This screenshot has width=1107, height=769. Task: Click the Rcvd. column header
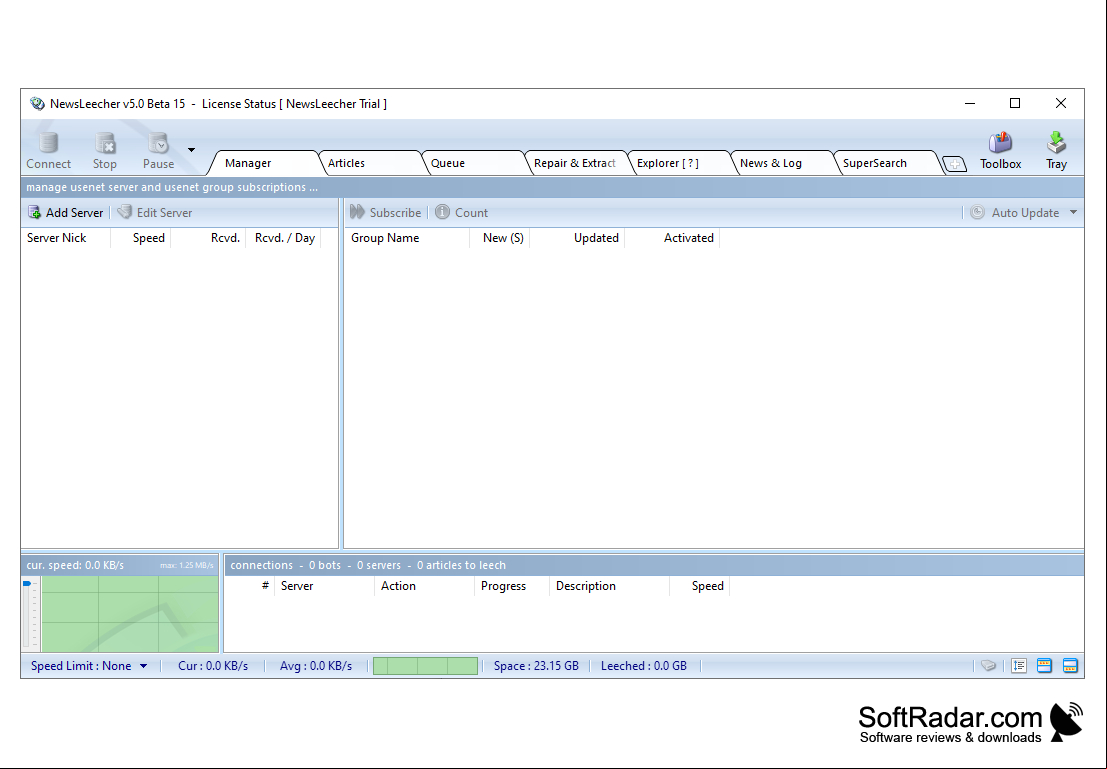pyautogui.click(x=208, y=238)
